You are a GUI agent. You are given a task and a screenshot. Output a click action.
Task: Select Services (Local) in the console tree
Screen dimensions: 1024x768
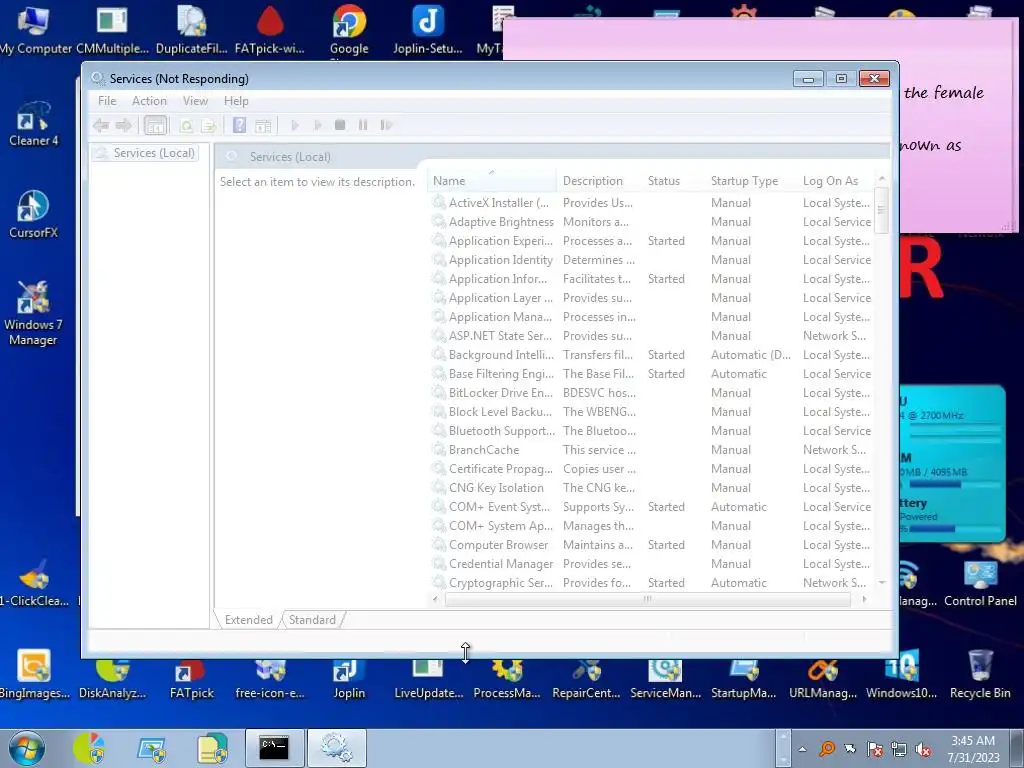(153, 153)
